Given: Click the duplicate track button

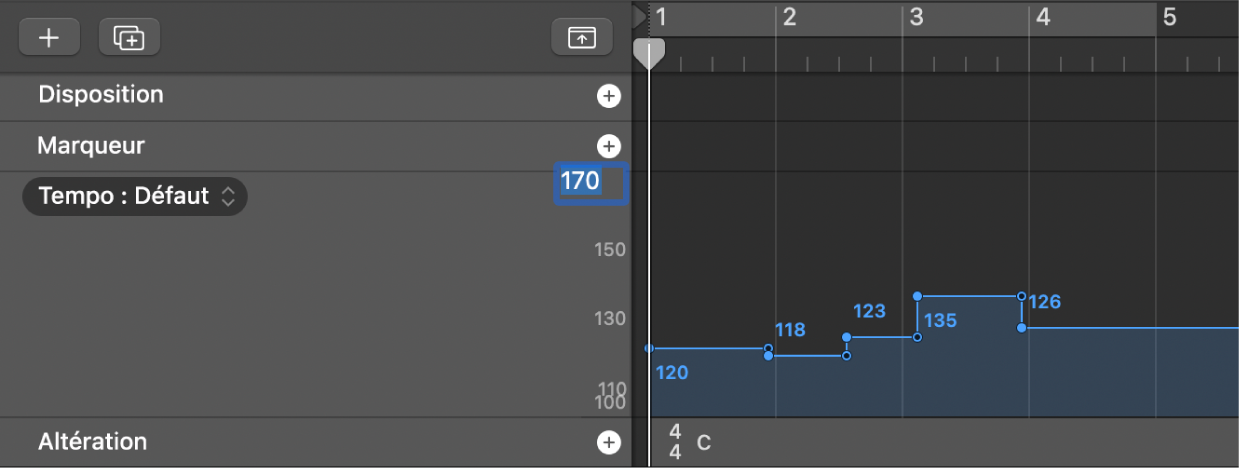Looking at the screenshot, I should (x=129, y=37).
